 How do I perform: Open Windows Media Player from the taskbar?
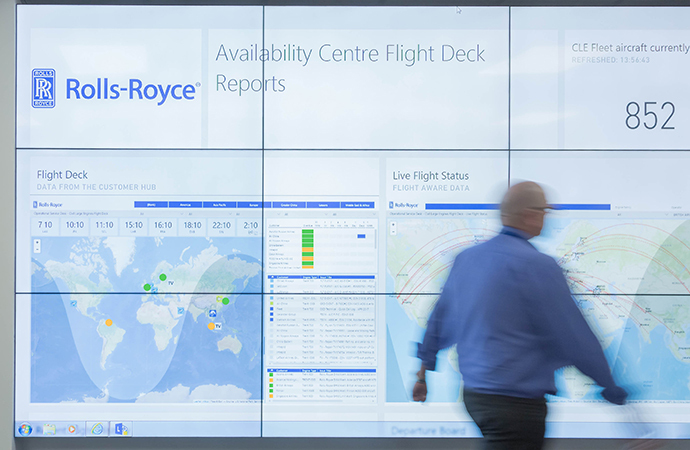72,429
